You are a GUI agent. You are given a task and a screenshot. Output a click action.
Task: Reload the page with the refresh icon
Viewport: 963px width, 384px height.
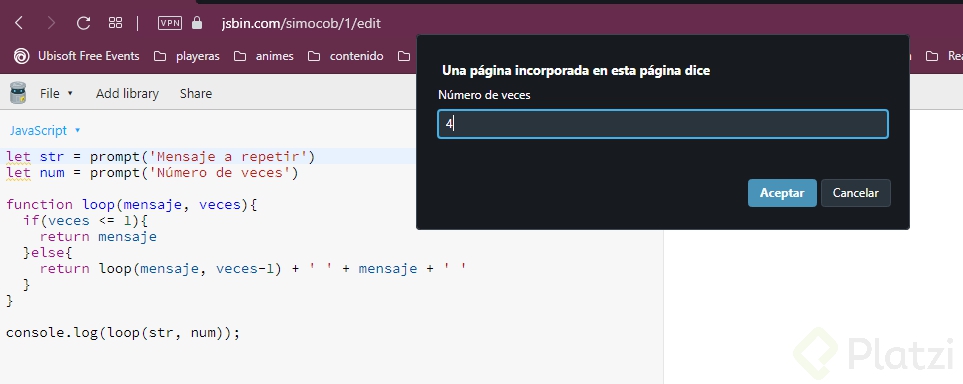84,23
